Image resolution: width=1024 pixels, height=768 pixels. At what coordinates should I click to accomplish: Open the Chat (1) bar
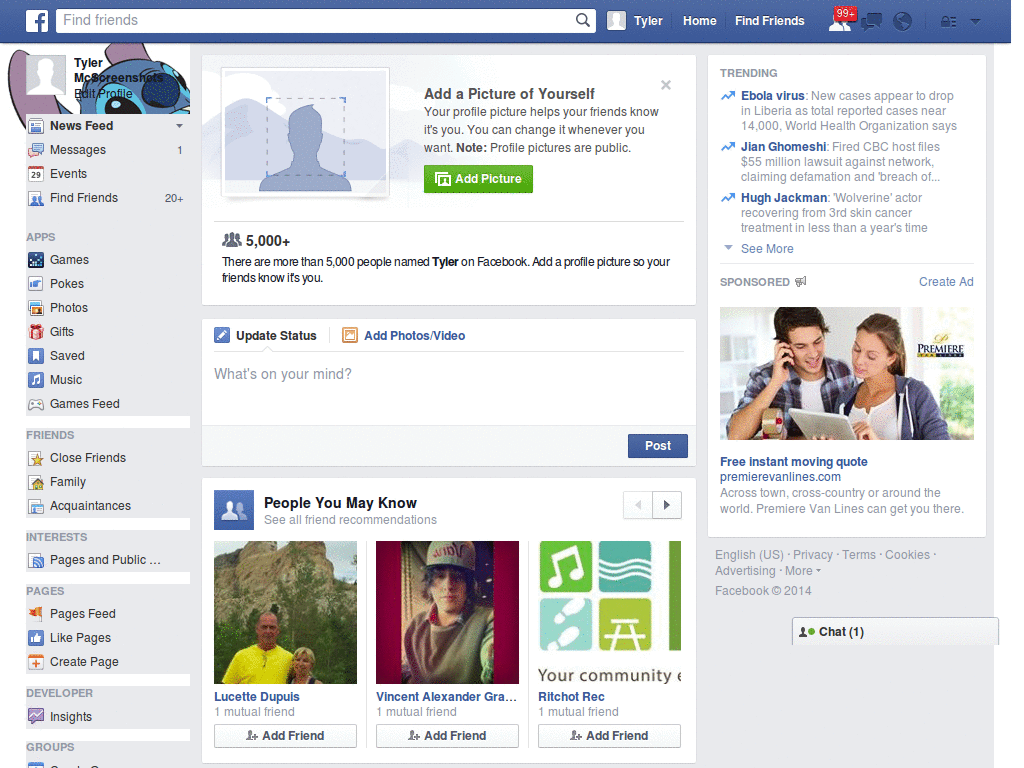click(895, 632)
